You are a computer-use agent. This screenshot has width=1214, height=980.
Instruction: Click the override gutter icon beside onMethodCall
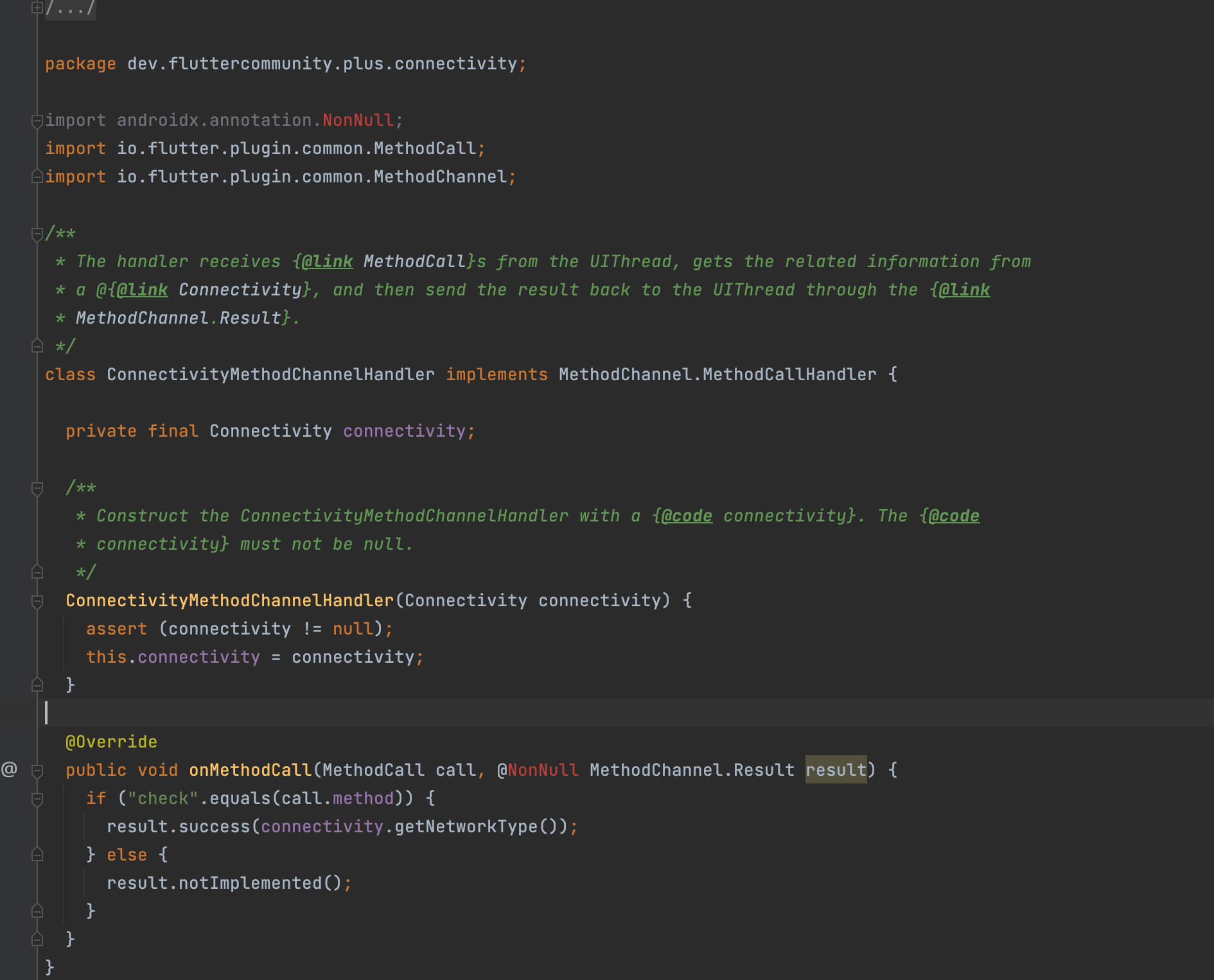(9, 769)
